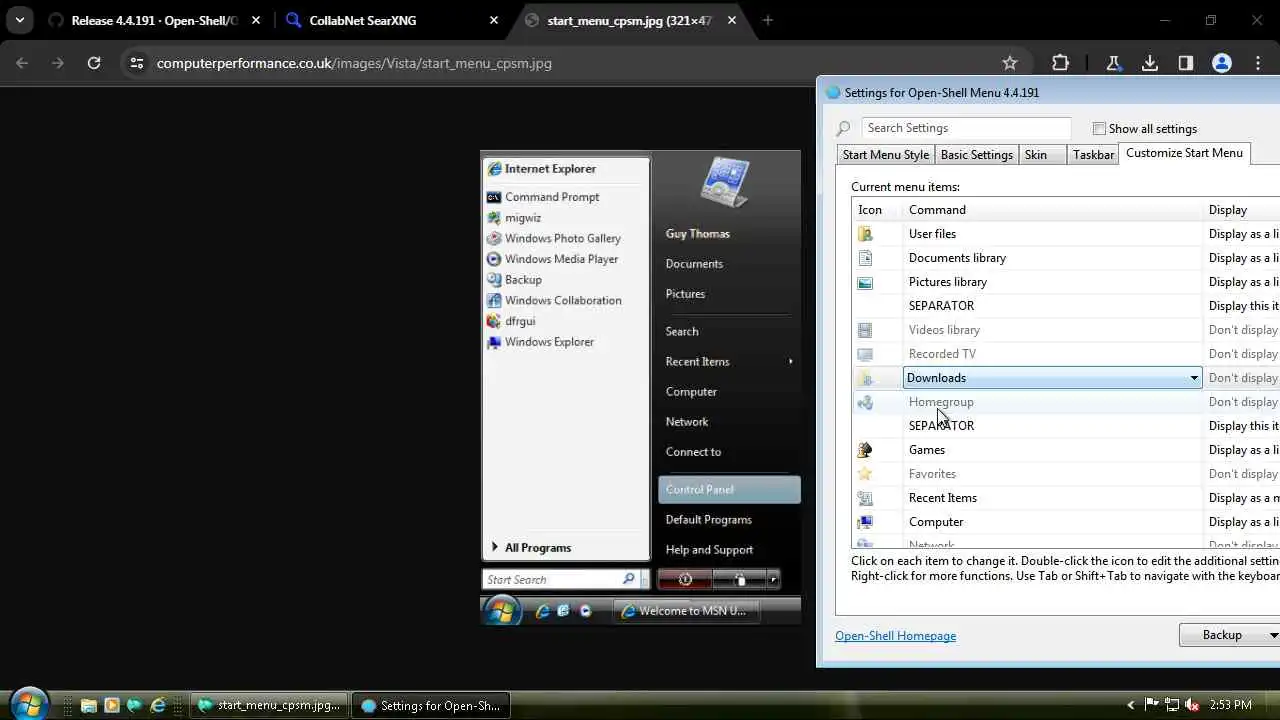Switch to the Start Menu Style tab
The width and height of the screenshot is (1280, 720).
tap(885, 155)
